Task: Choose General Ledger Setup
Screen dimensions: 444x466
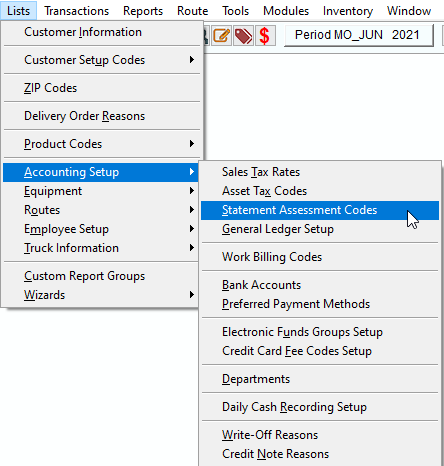Action: [x=320, y=229]
